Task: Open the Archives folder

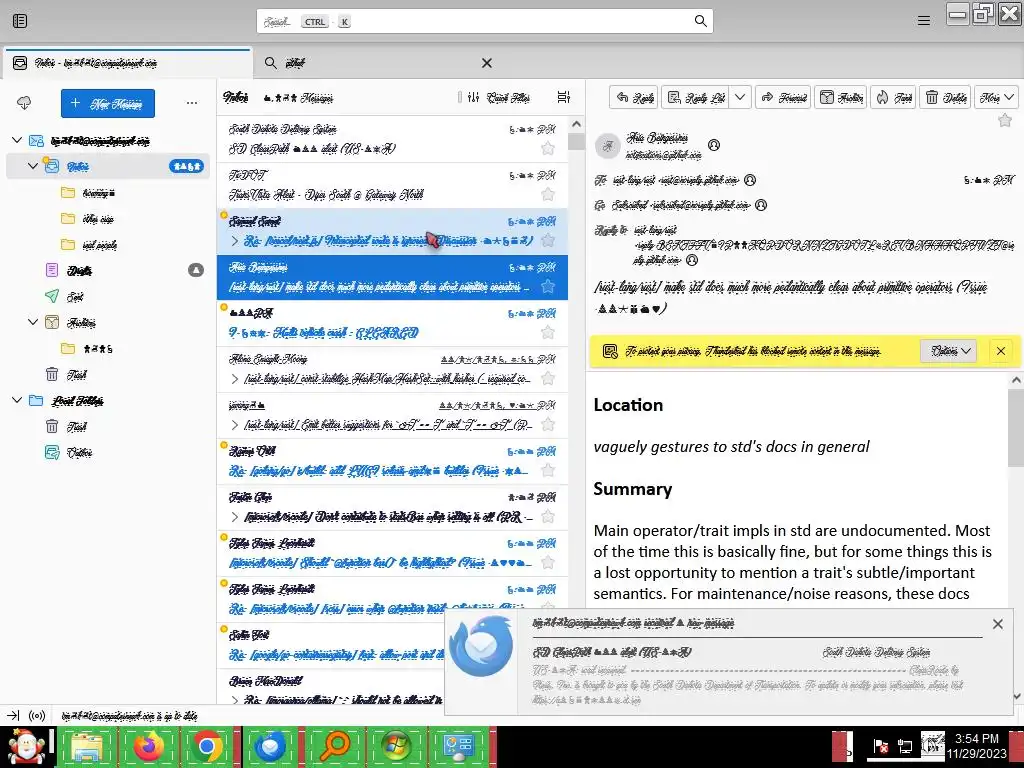Action: (x=108, y=323)
